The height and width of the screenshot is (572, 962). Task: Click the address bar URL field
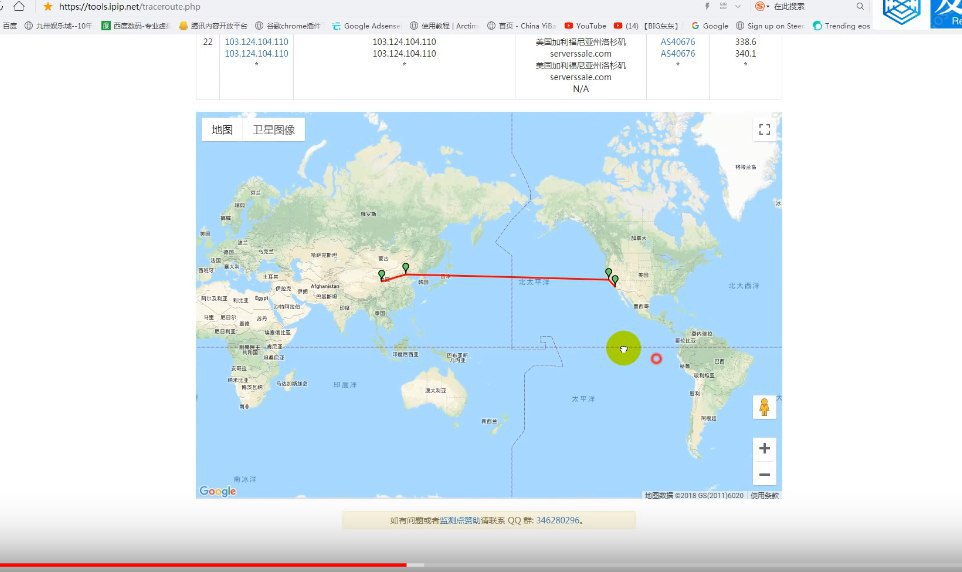pyautogui.click(x=300, y=7)
